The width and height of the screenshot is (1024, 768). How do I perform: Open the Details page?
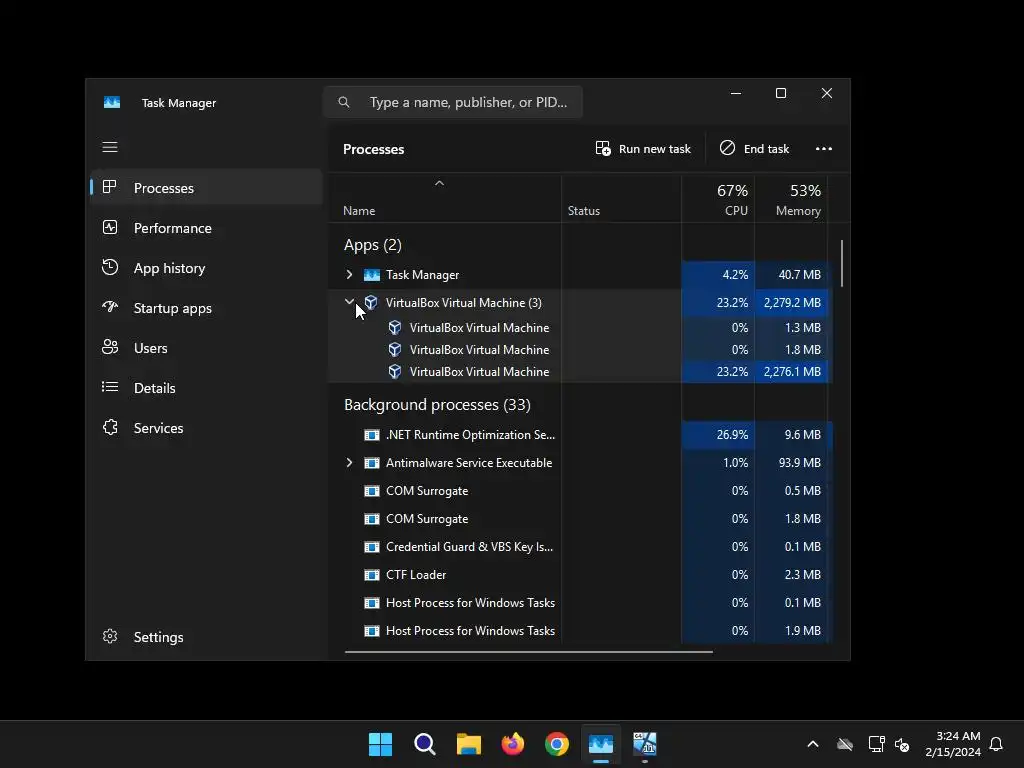(x=206, y=388)
